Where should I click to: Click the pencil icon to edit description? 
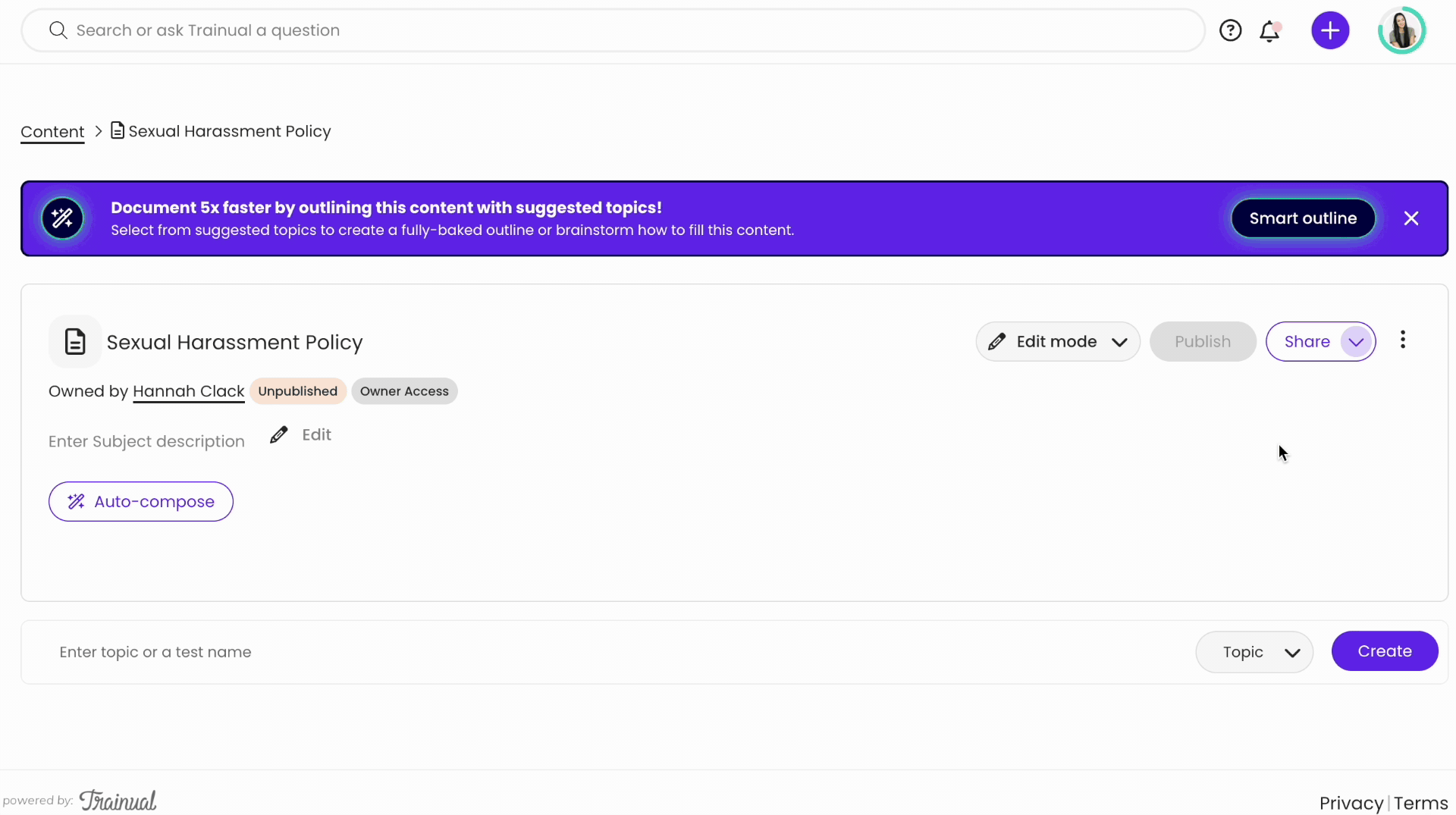279,435
